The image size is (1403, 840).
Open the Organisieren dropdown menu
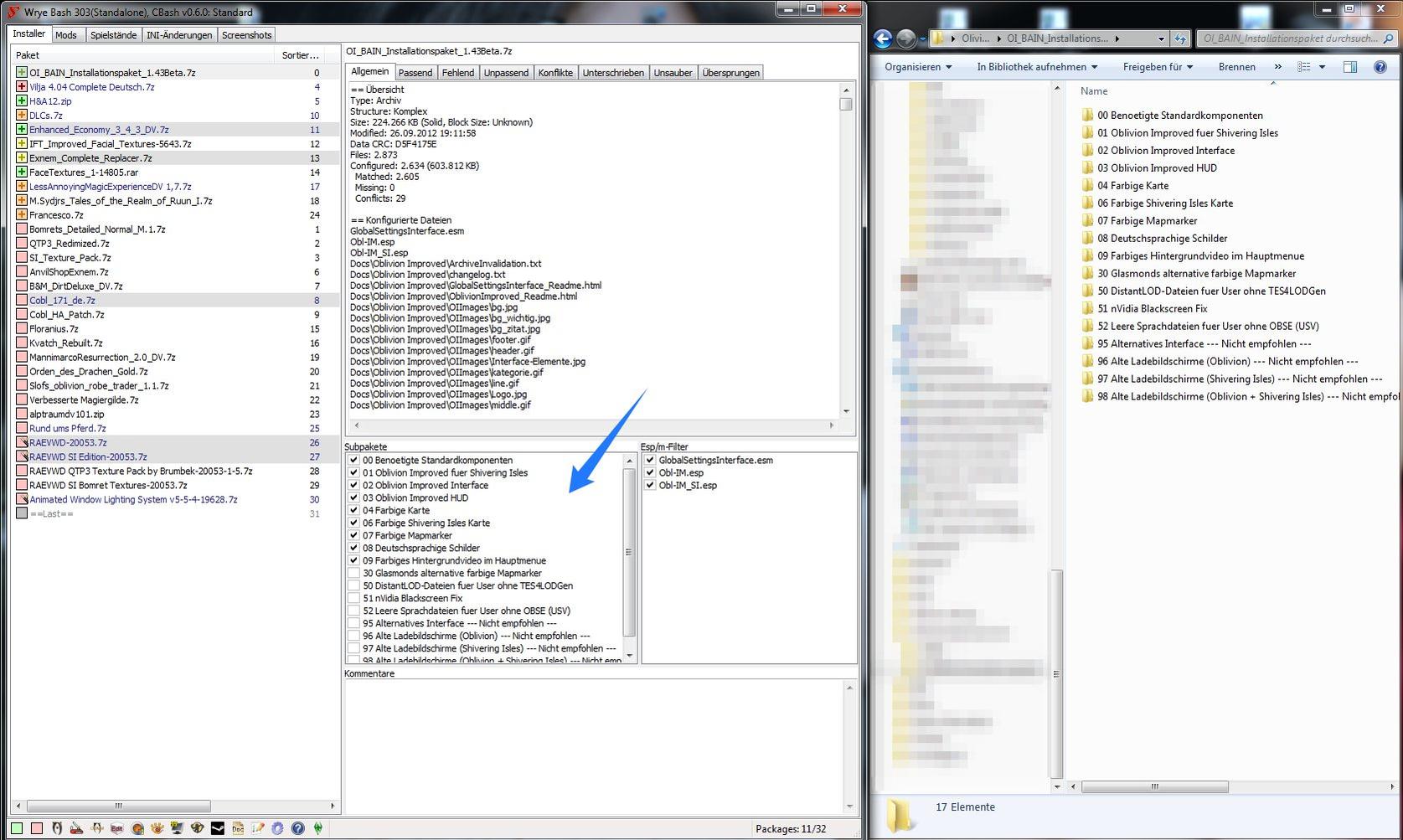tap(918, 67)
